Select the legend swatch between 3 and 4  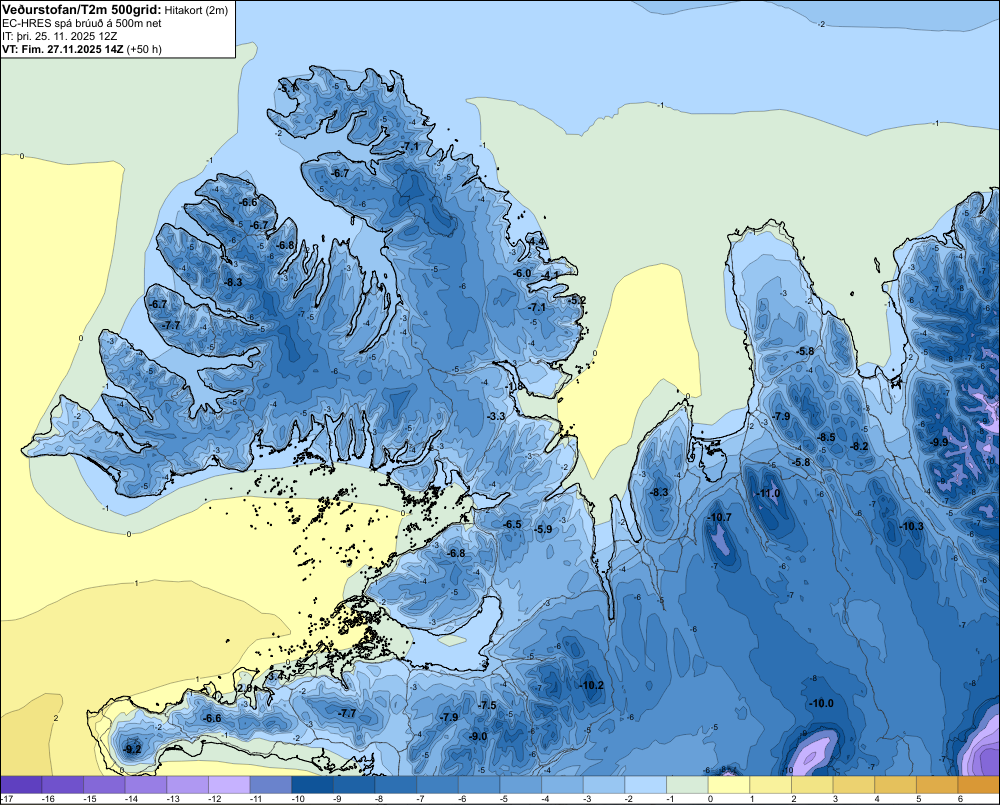click(853, 785)
